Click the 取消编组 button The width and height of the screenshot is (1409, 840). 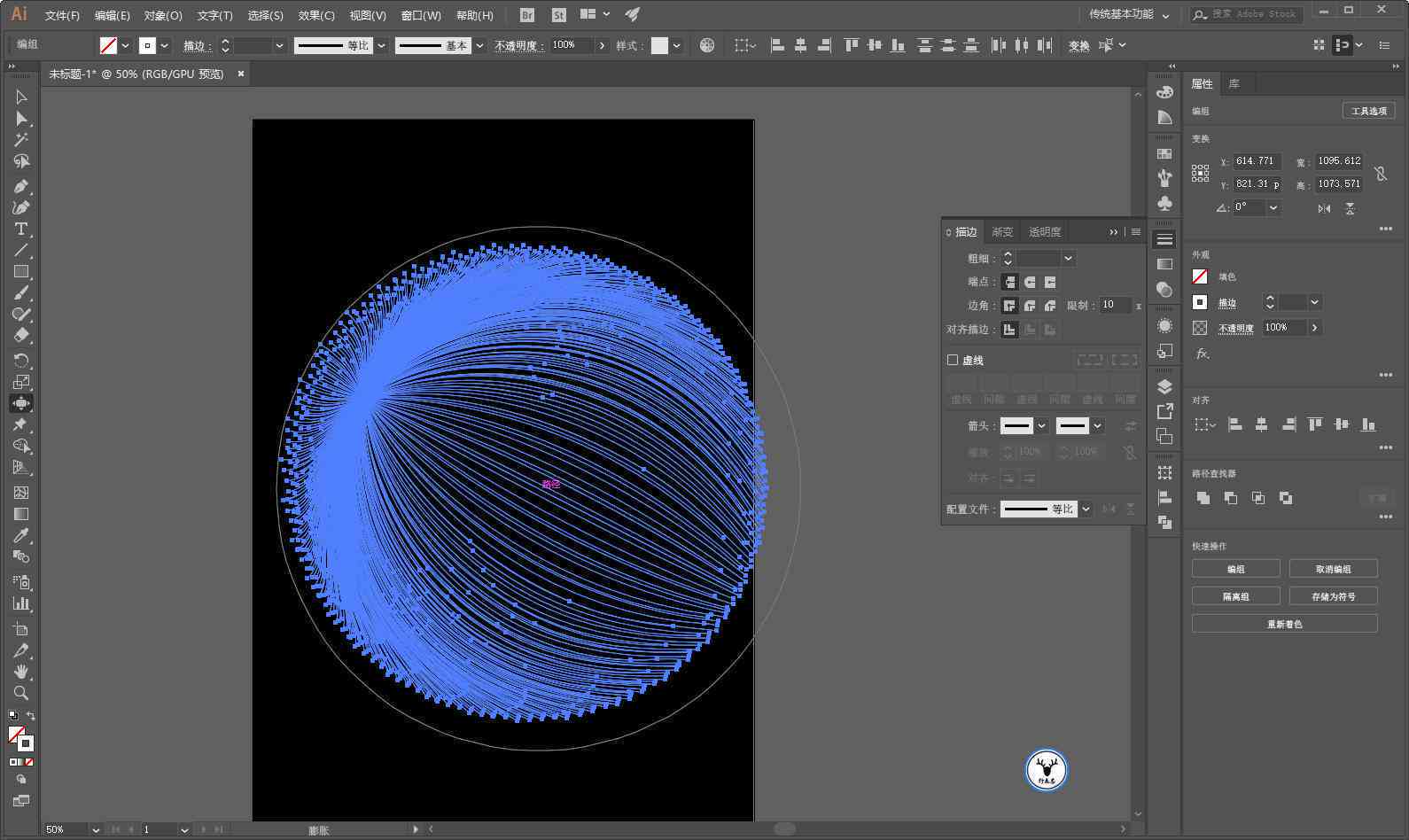pyautogui.click(x=1333, y=569)
